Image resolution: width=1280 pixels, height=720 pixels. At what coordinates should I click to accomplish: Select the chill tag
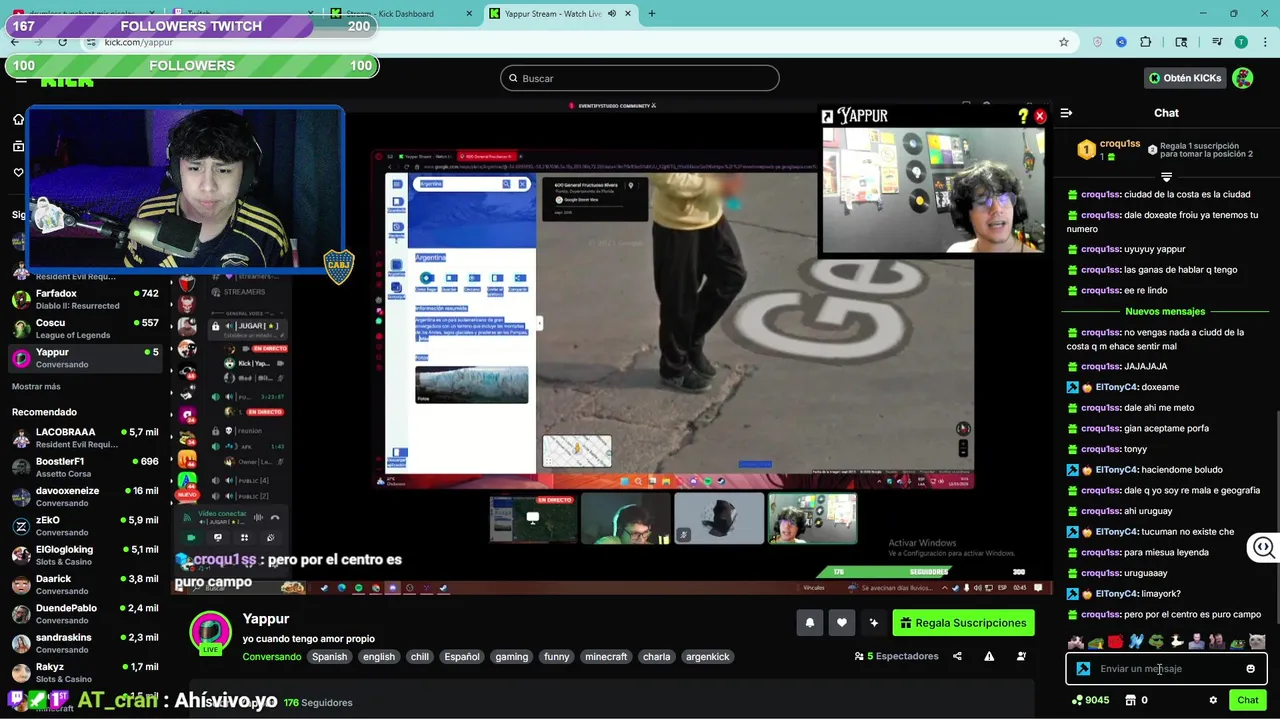tap(420, 657)
